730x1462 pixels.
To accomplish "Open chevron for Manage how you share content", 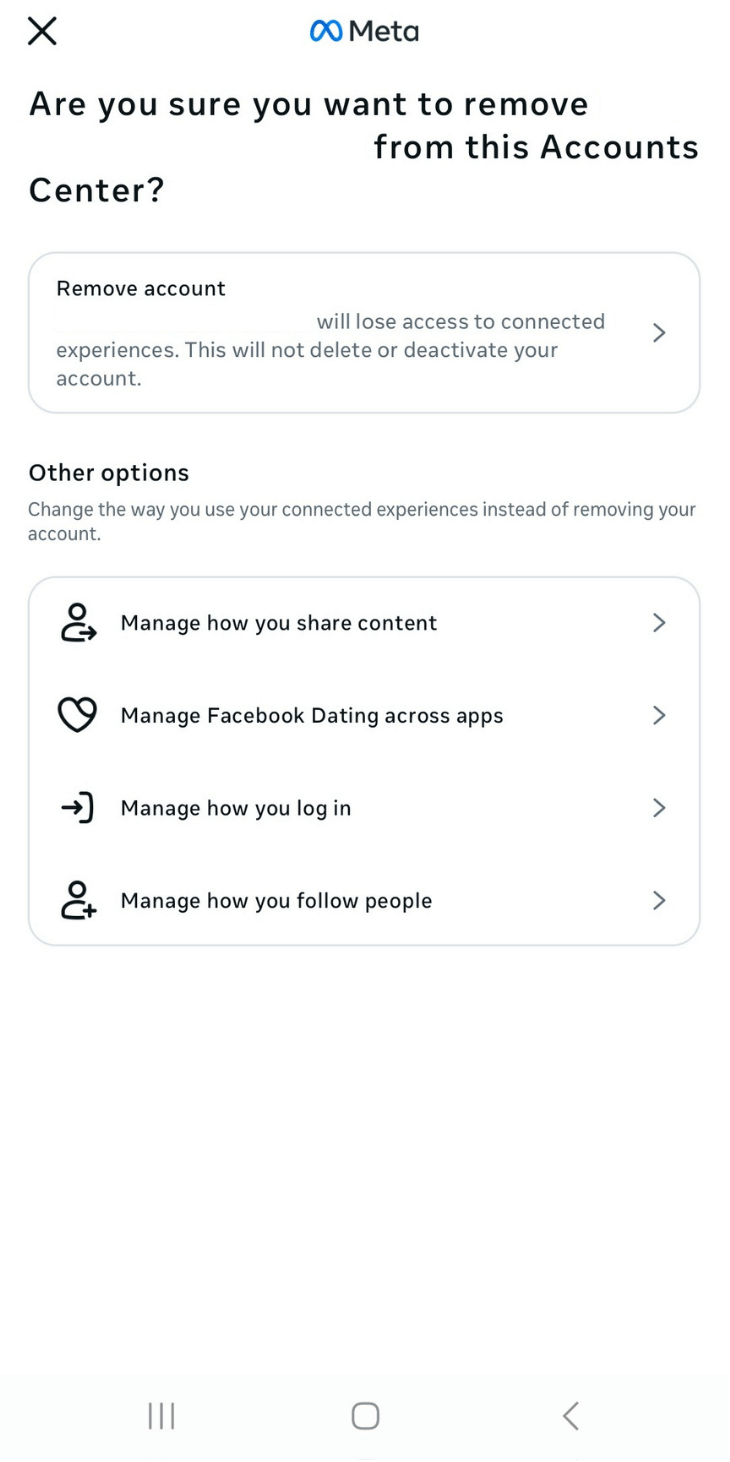I will coord(658,622).
